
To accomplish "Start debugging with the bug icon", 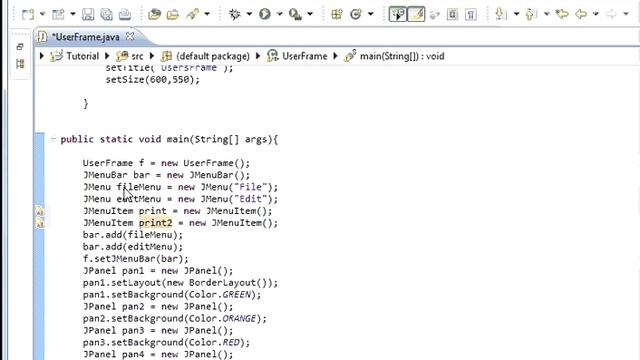I will [x=235, y=14].
